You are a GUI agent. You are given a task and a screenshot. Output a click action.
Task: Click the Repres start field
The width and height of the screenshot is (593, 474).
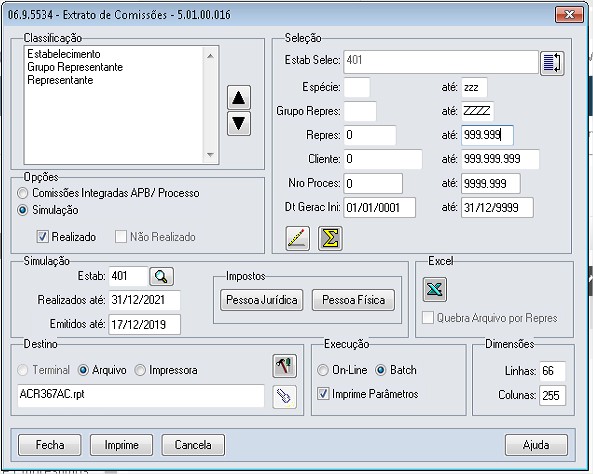coord(370,135)
